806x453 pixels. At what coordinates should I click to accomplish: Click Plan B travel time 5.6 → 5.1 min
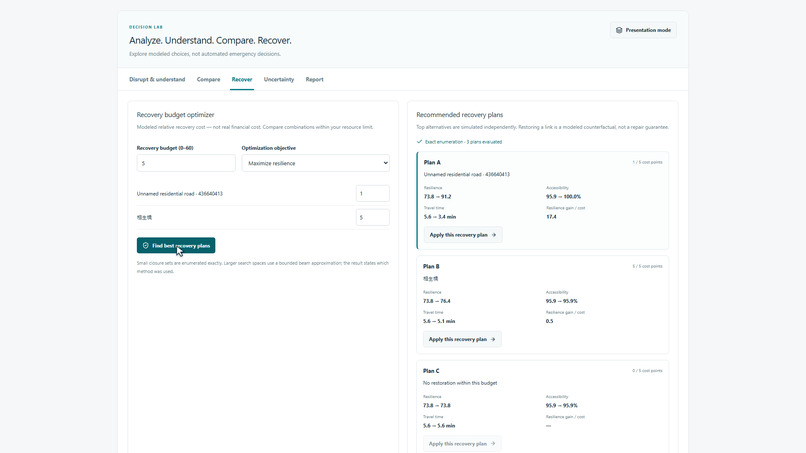pyautogui.click(x=439, y=321)
